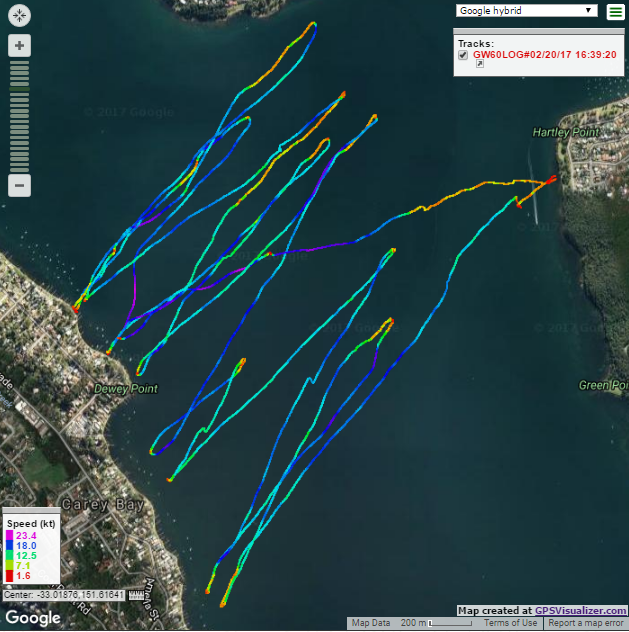This screenshot has height=632, width=629.
Task: Open the GPSVisualizer.com link
Action: coord(579,610)
